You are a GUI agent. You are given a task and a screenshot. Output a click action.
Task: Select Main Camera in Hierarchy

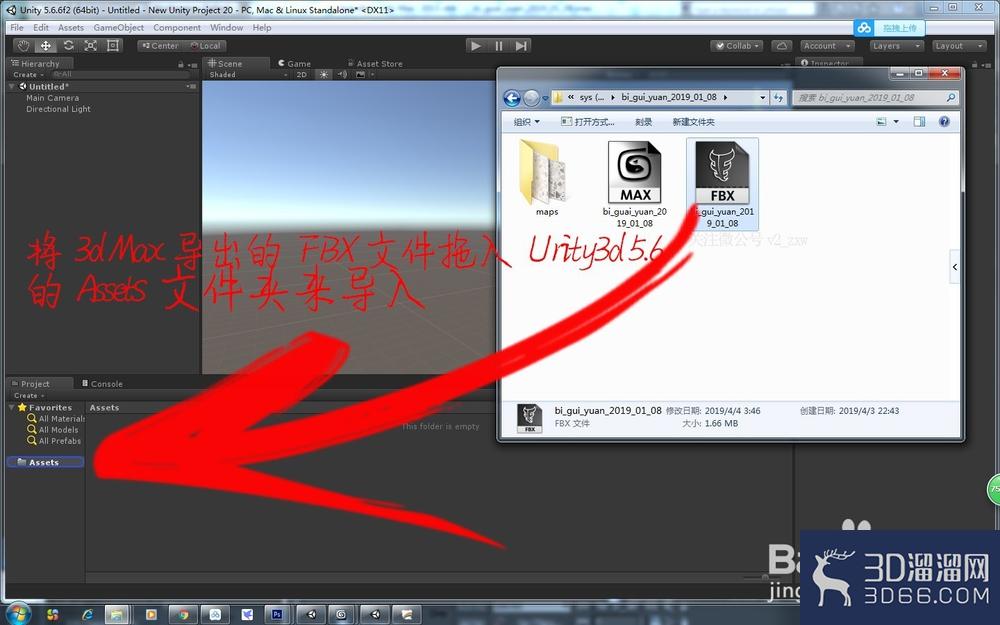pyautogui.click(x=52, y=98)
